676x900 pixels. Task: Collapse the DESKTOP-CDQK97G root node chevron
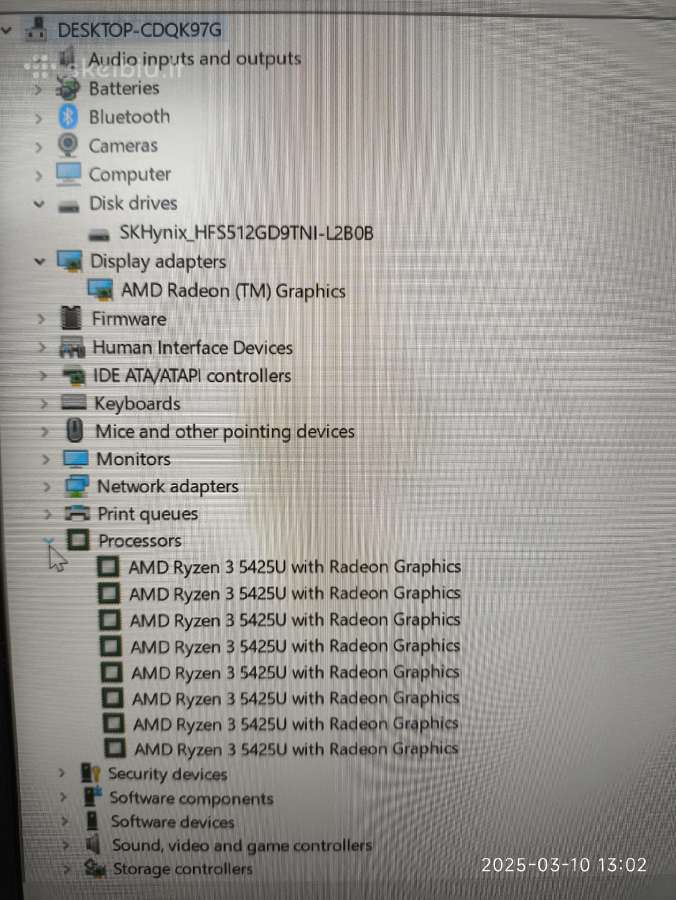click(7, 29)
